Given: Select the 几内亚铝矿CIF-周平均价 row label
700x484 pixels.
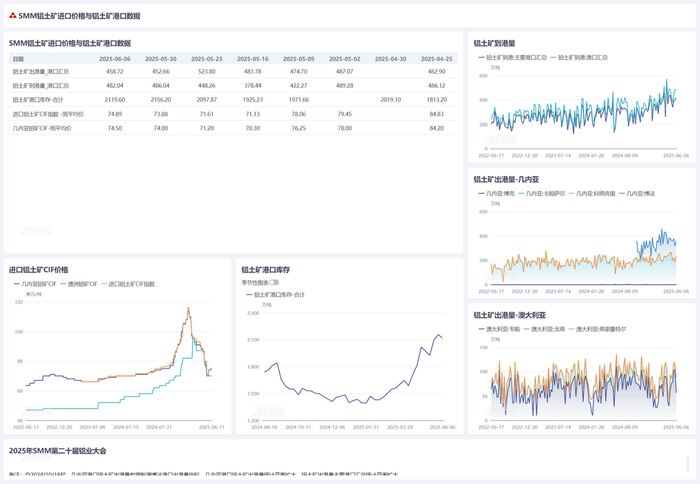Looking at the screenshot, I should 41,128.
